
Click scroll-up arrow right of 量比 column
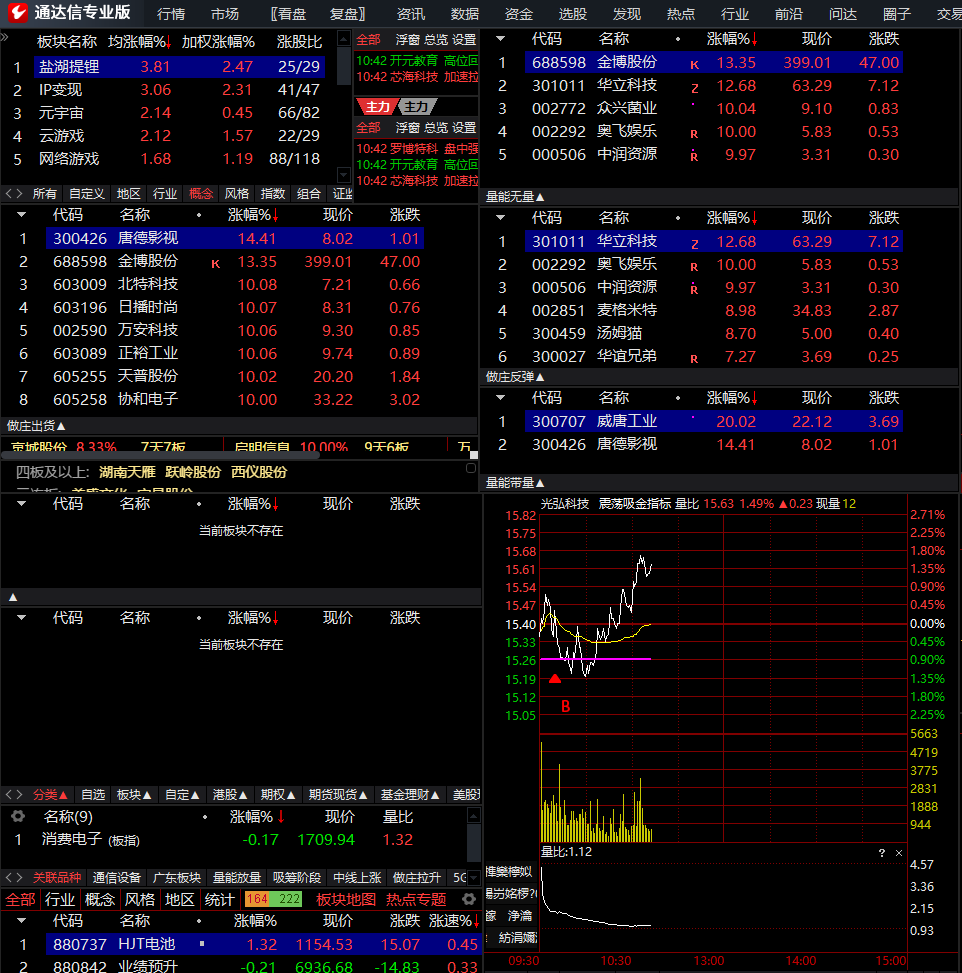474,815
